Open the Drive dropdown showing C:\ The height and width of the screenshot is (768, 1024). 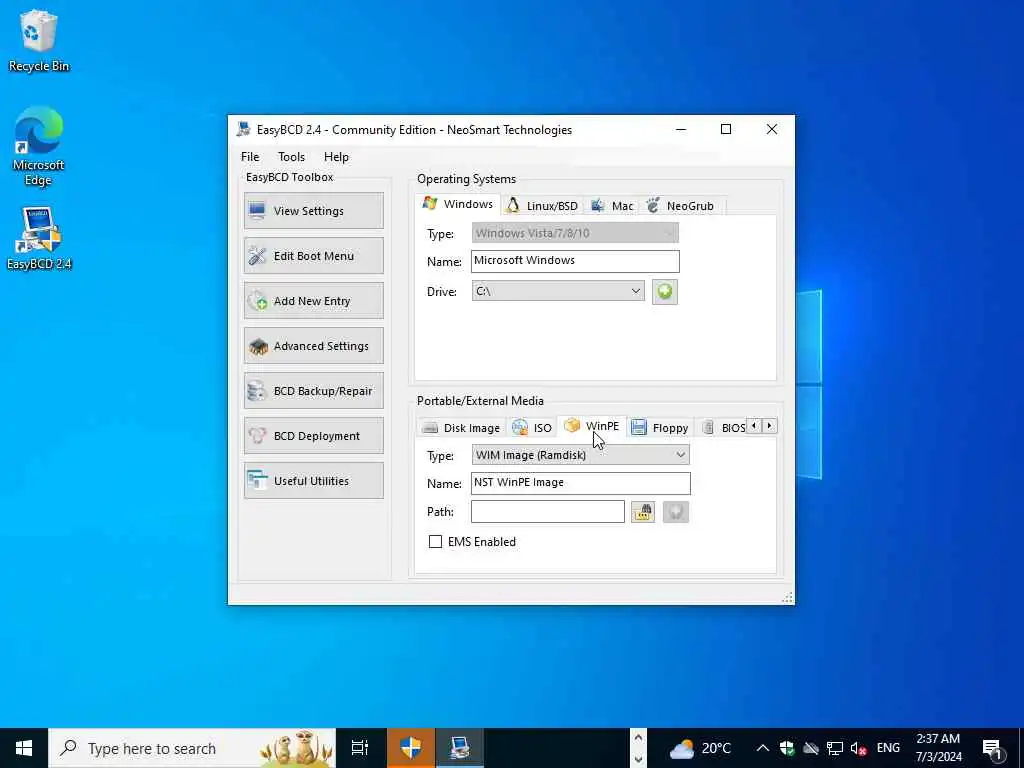(x=558, y=291)
